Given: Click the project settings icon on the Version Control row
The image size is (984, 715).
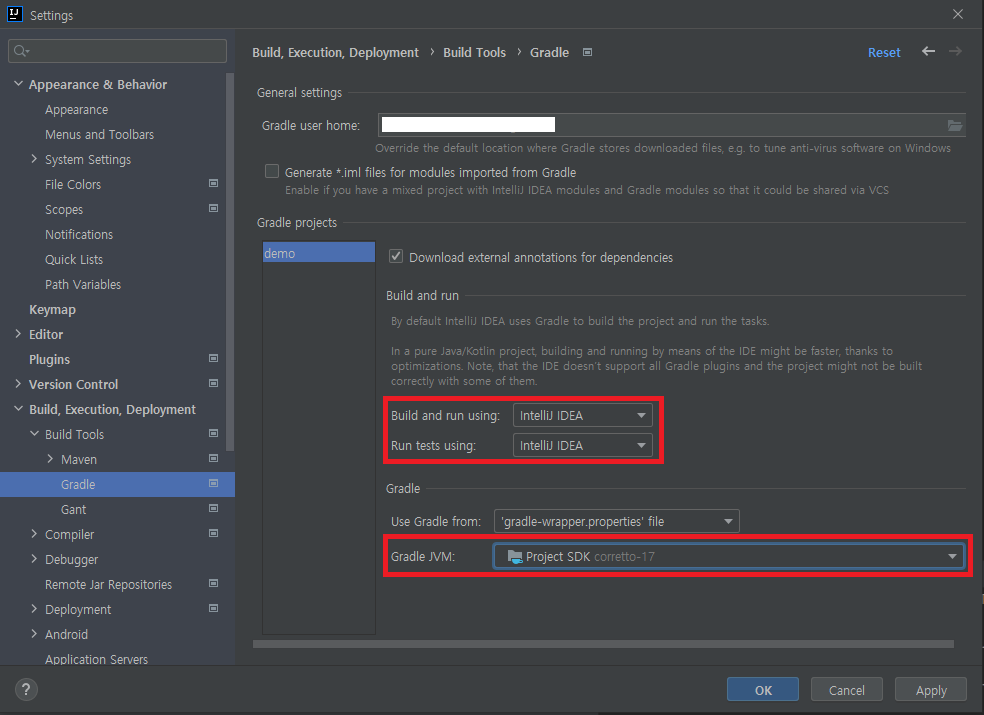Looking at the screenshot, I should click(213, 384).
